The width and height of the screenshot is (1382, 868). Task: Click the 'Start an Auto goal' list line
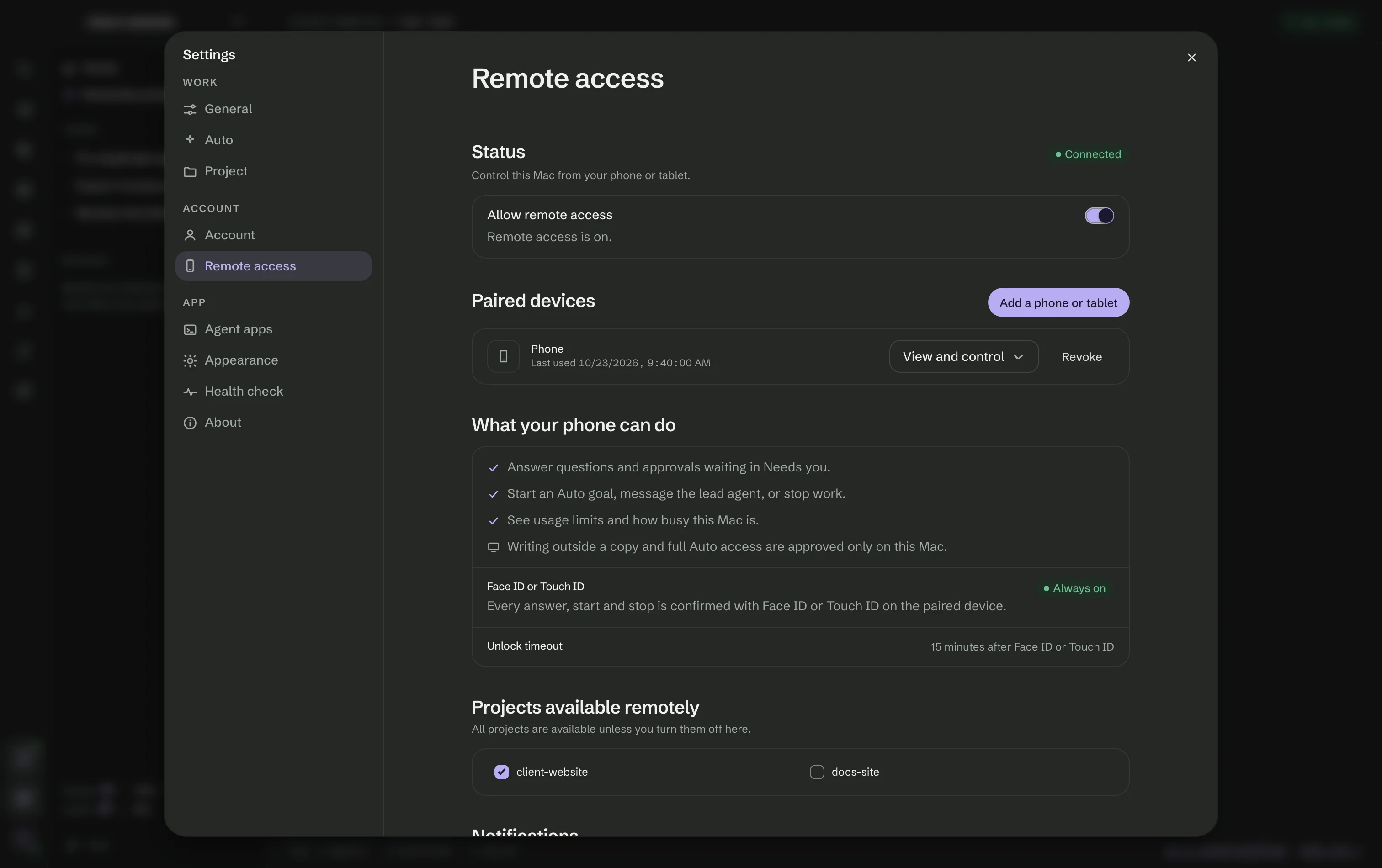[x=676, y=494]
